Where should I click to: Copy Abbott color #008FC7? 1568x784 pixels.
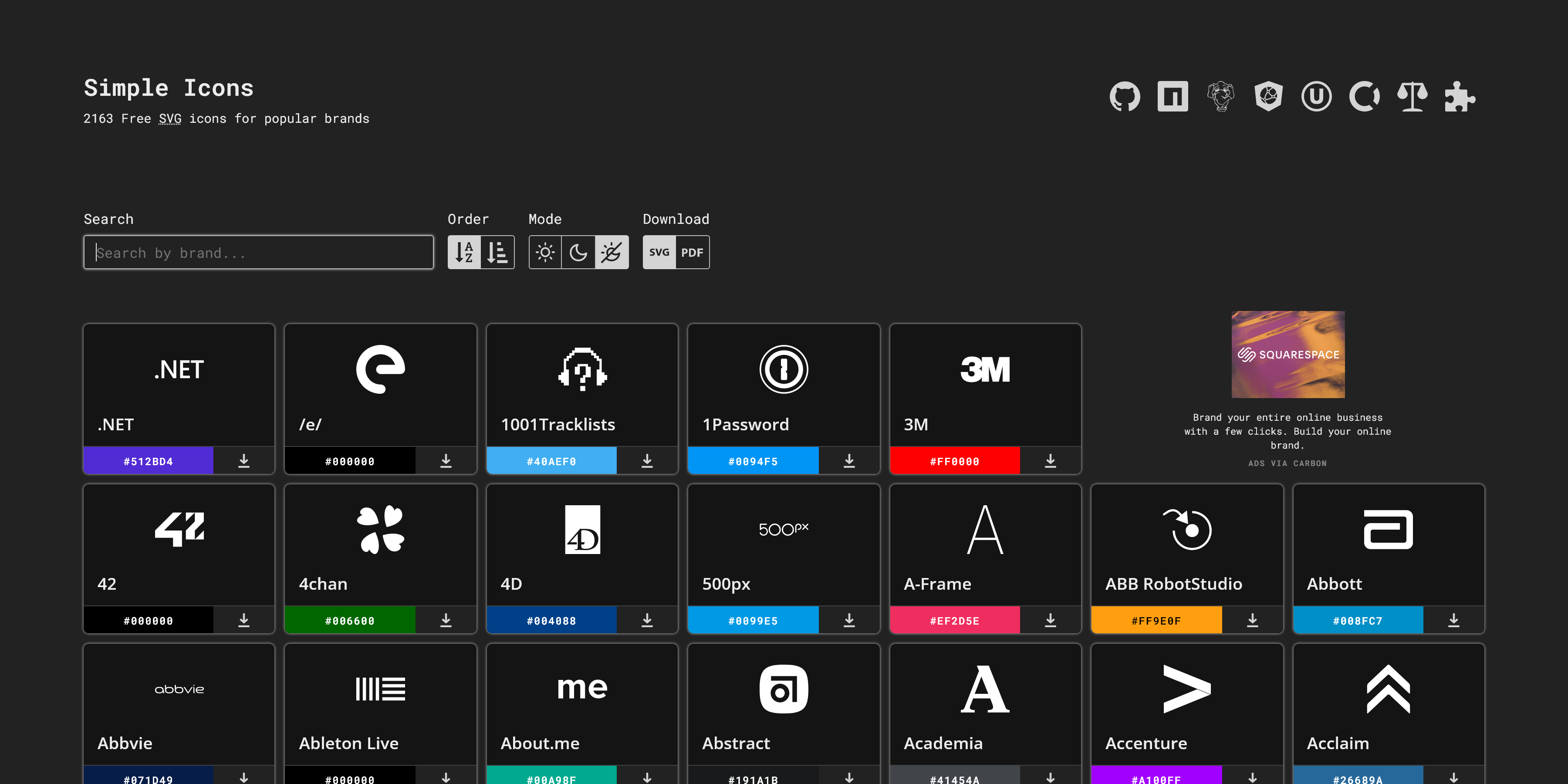point(1358,620)
